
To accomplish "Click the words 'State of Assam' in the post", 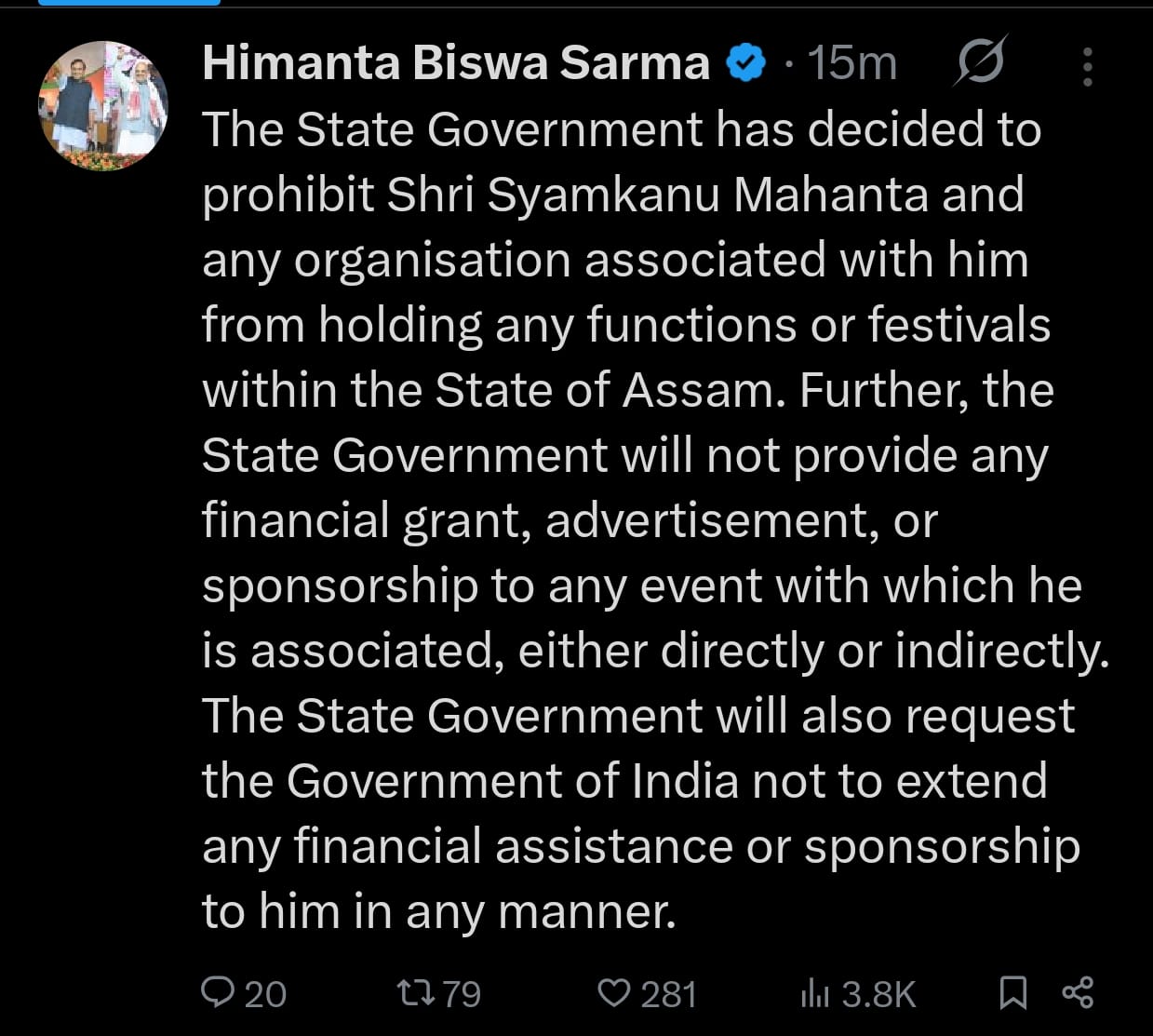I will pos(604,390).
